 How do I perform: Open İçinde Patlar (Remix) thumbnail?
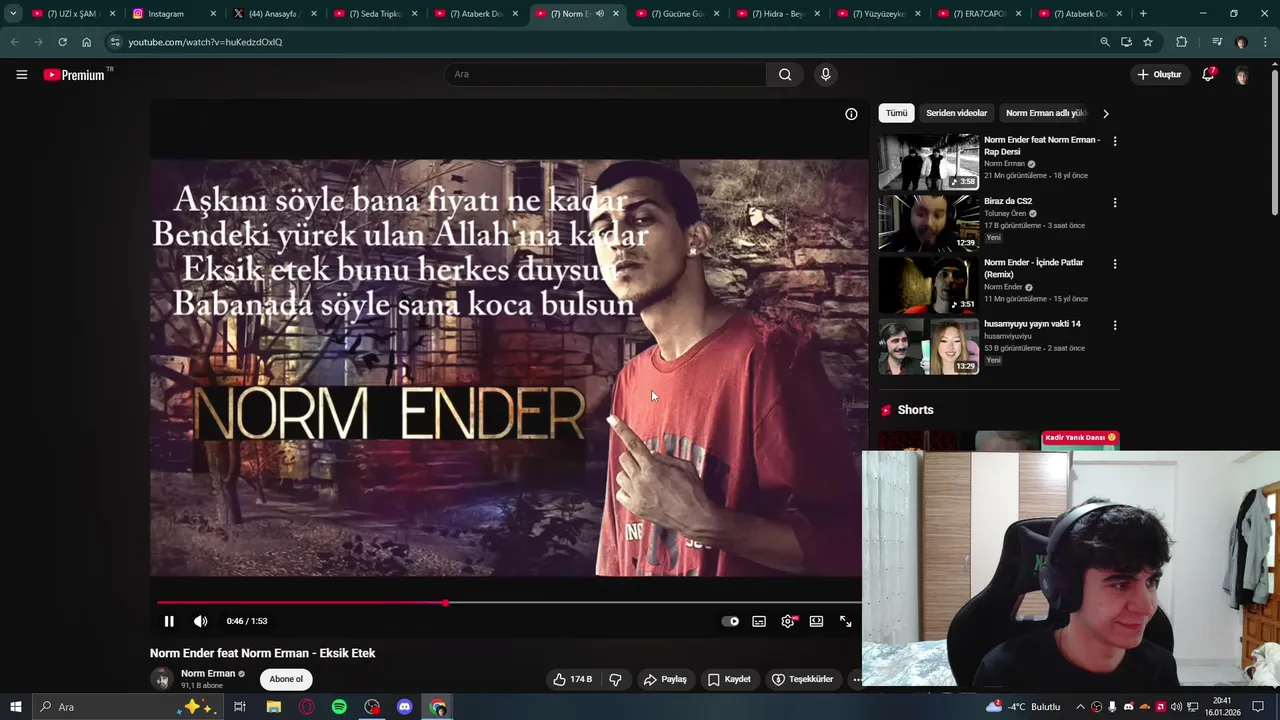coord(929,285)
